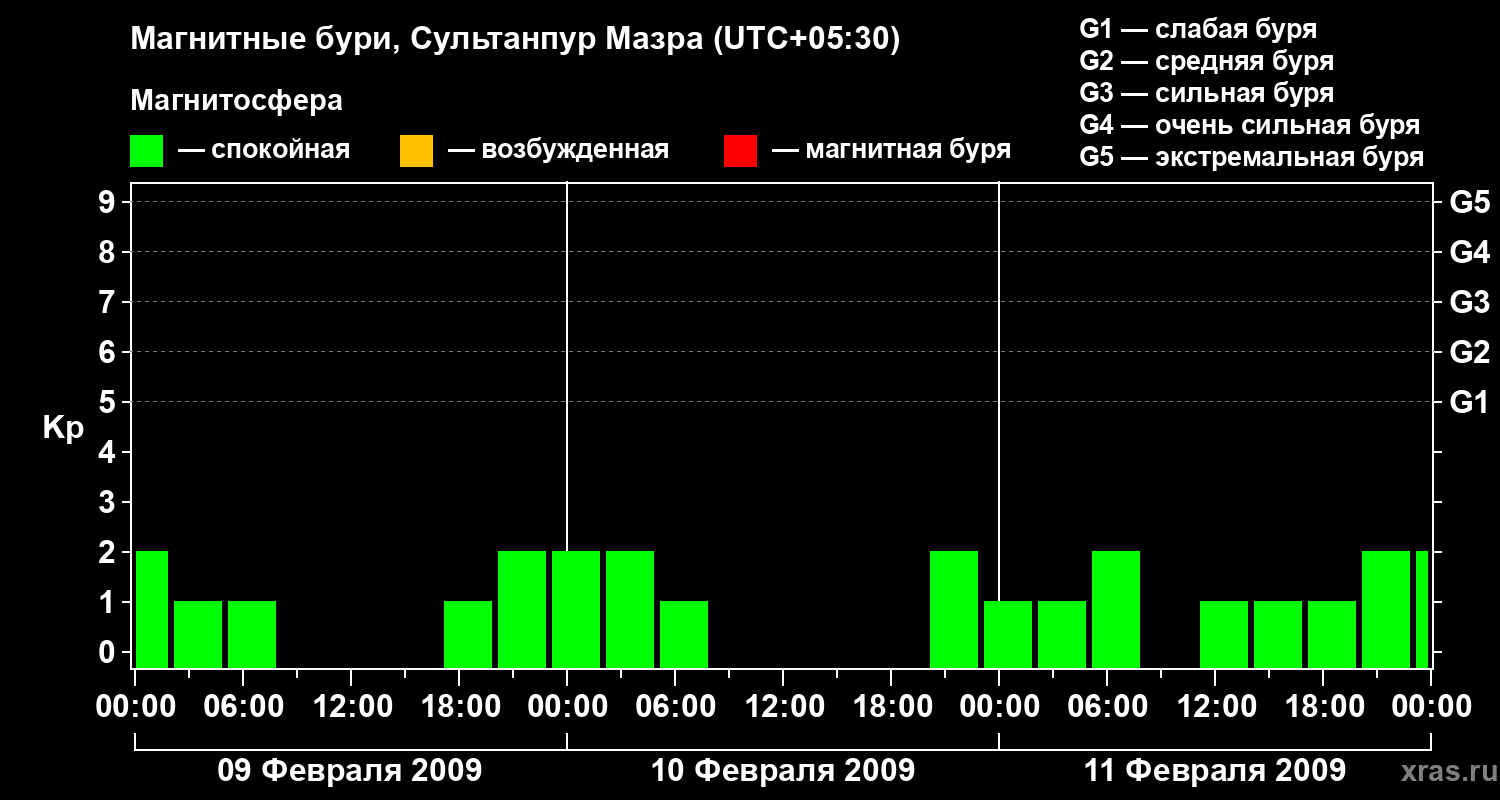The image size is (1500, 800).
Task: Click the '12:00' tick label above 09 Февраля
Action: point(351,706)
